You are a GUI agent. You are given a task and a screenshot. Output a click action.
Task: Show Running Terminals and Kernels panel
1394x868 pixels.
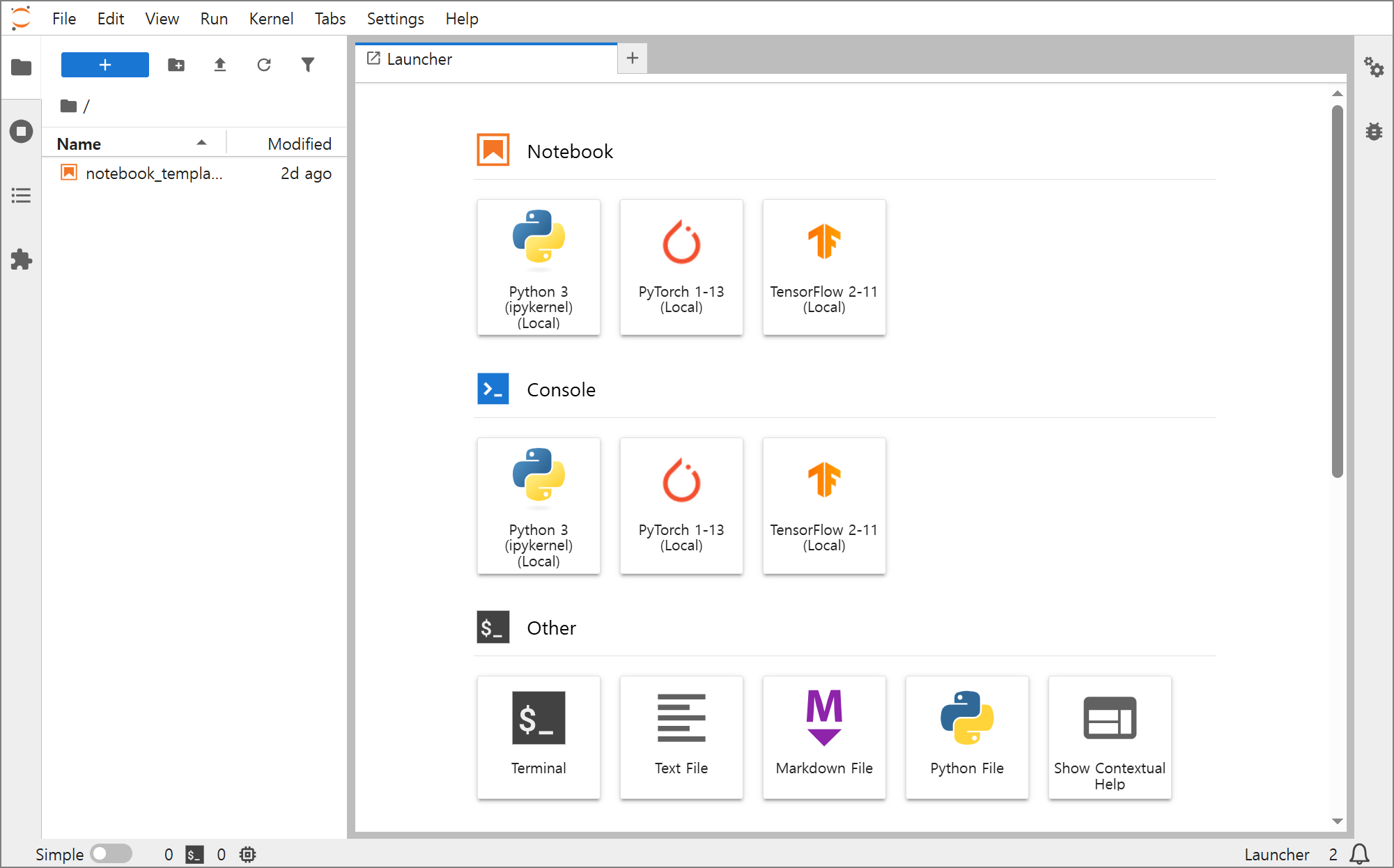click(x=21, y=132)
